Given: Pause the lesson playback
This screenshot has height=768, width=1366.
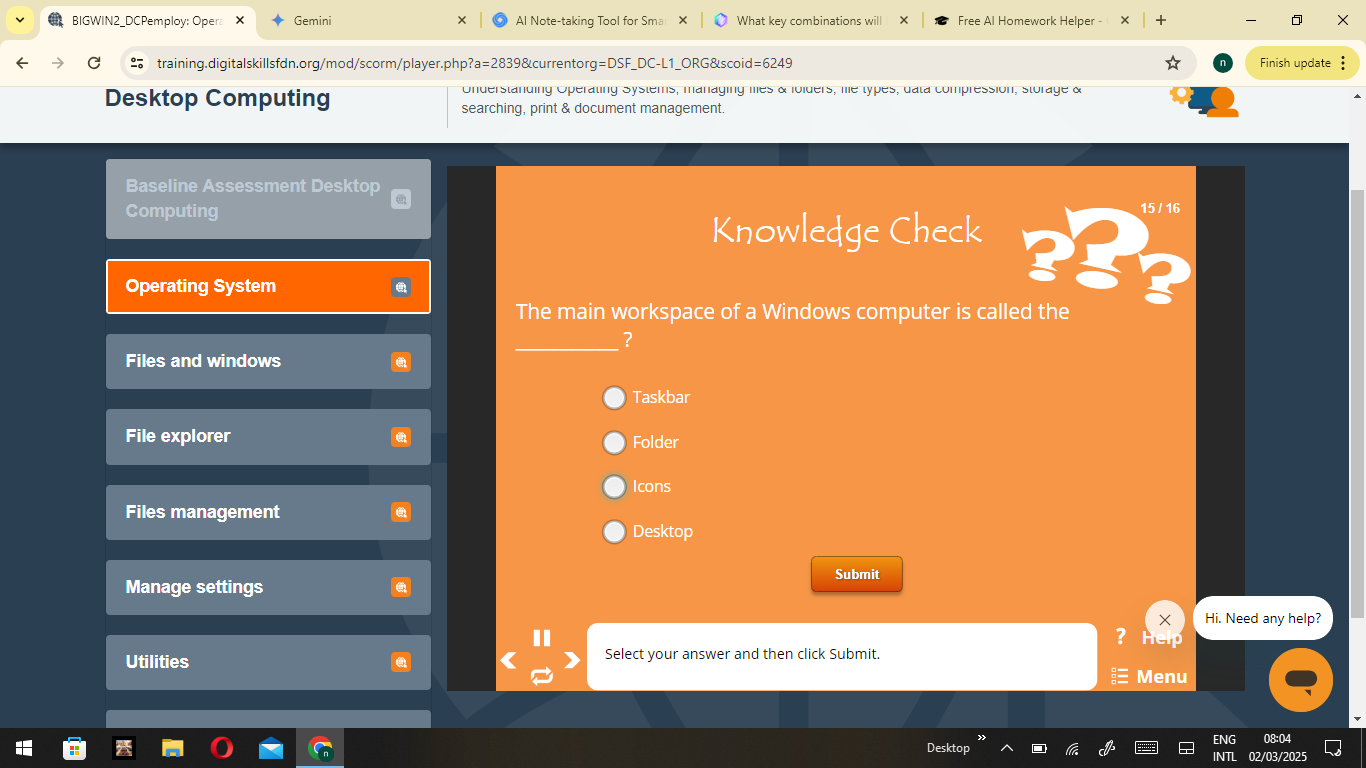Looking at the screenshot, I should point(542,638).
